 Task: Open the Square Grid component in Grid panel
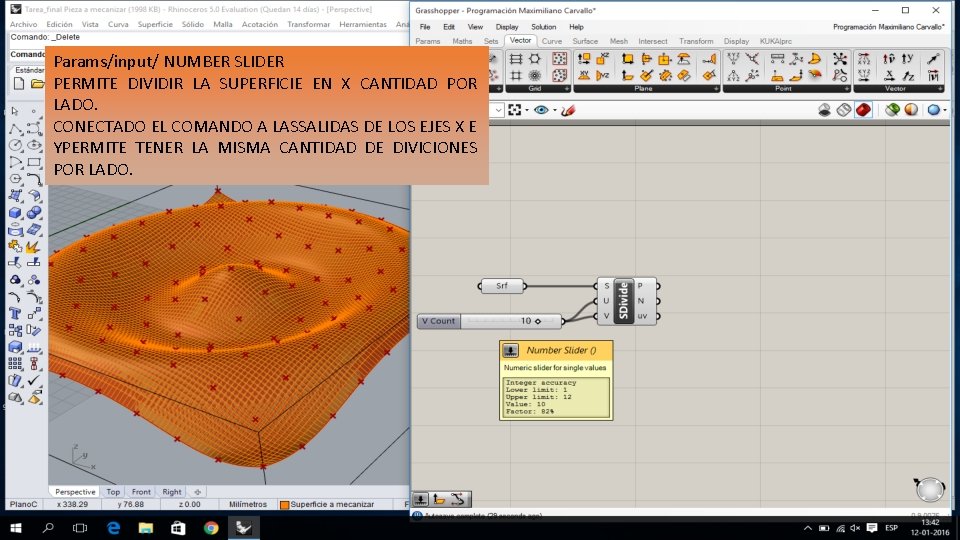516,75
